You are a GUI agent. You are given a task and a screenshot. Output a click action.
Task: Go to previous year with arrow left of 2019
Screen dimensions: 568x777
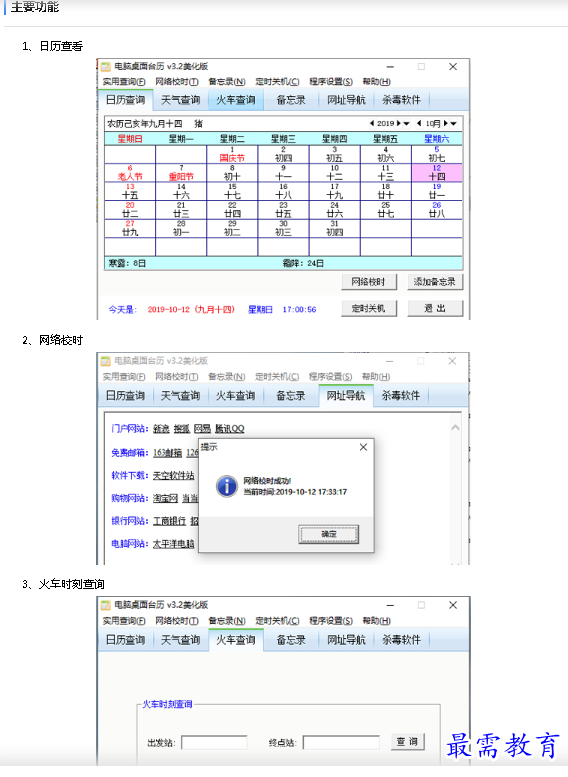pos(372,123)
